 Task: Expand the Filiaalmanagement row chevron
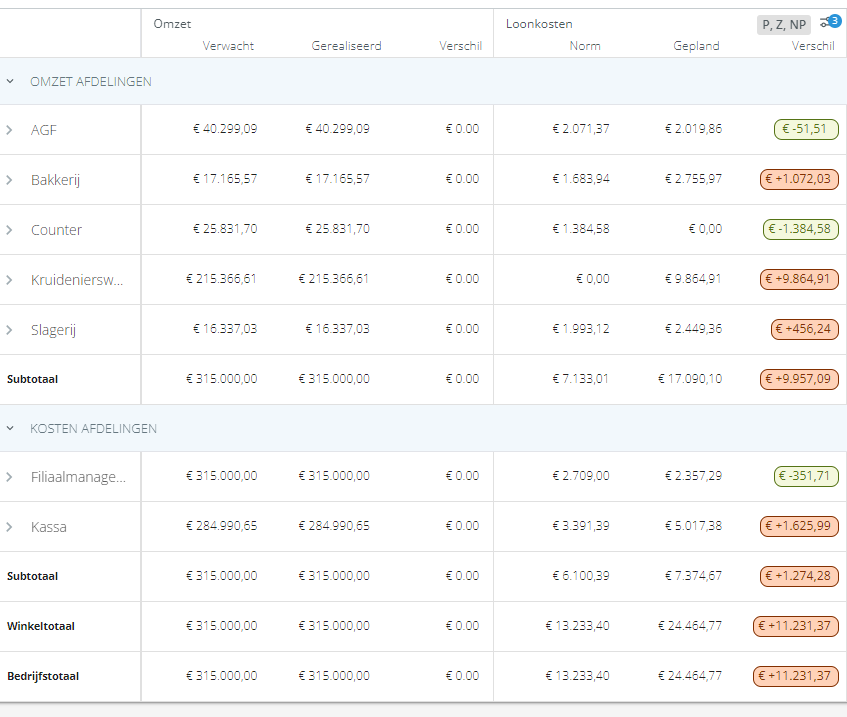click(x=9, y=477)
